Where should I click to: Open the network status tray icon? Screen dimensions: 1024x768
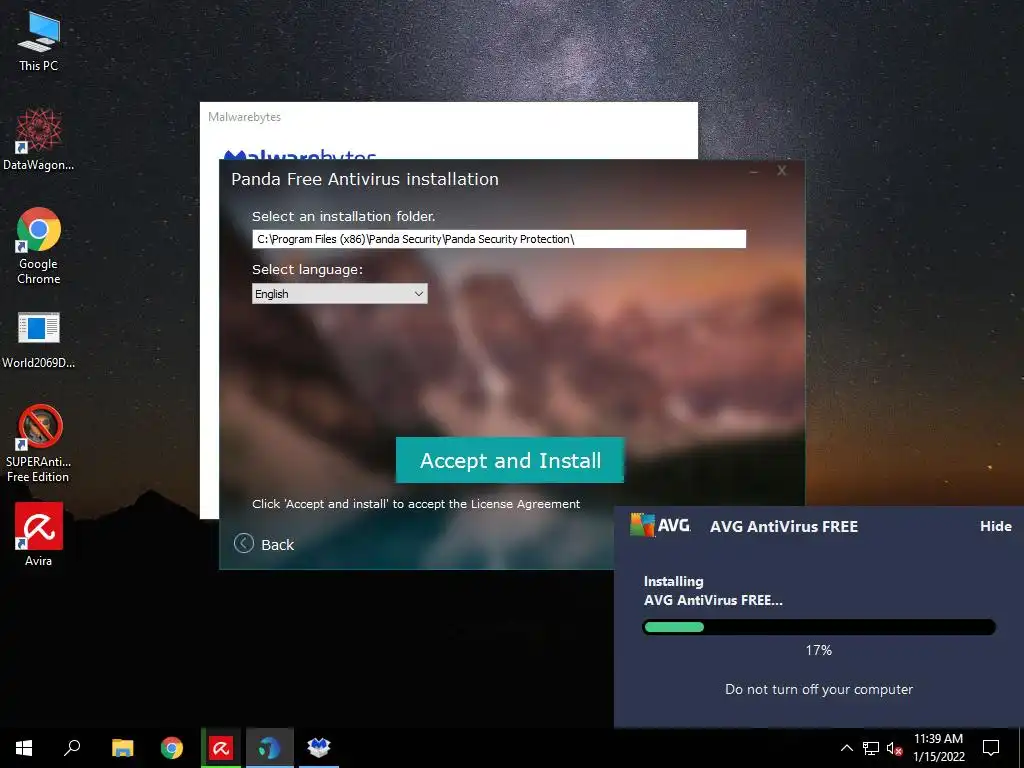pyautogui.click(x=871, y=748)
